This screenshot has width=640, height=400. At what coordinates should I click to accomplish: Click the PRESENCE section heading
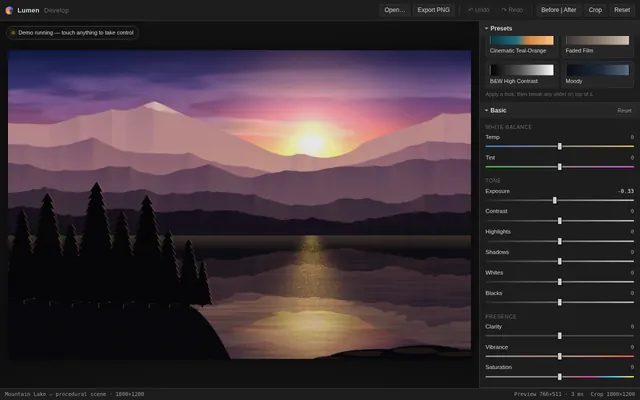(500, 316)
